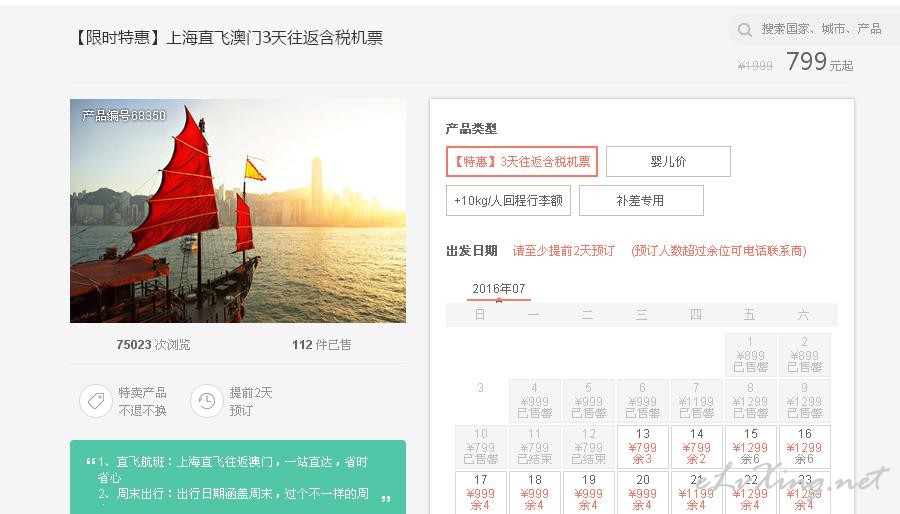Choose July 15 date priced ¥1299

point(751,446)
